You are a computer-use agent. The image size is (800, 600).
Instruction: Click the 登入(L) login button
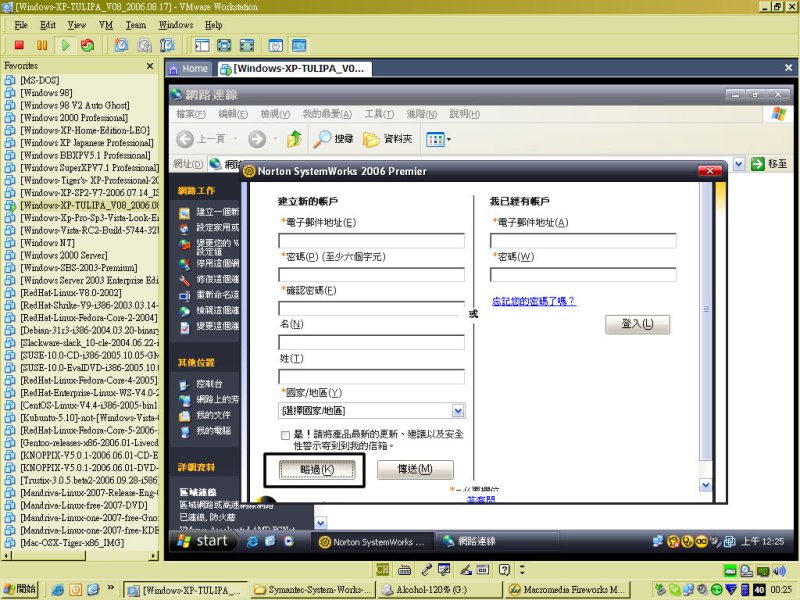pyautogui.click(x=638, y=324)
